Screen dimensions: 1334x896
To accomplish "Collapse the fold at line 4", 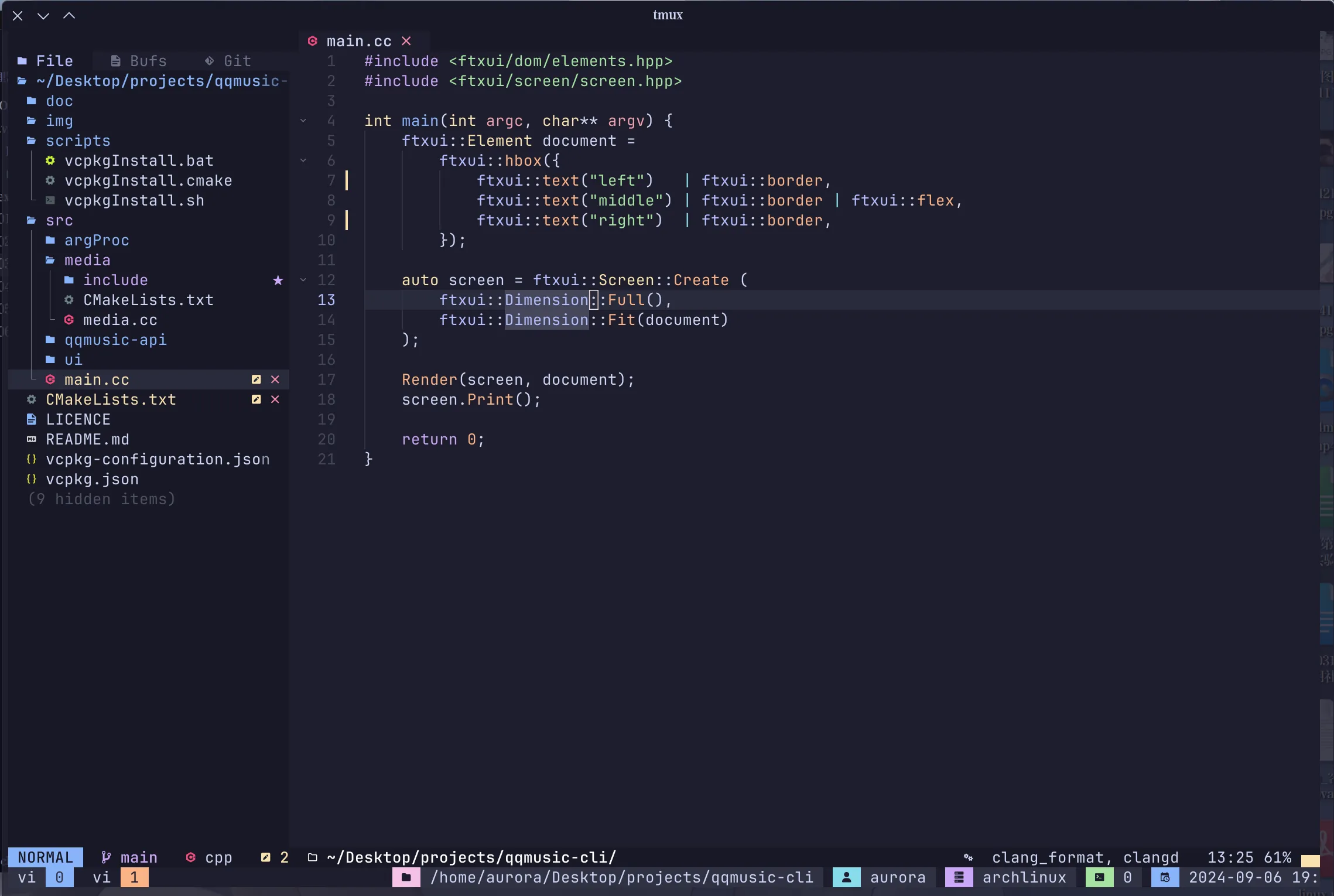I will [x=303, y=121].
